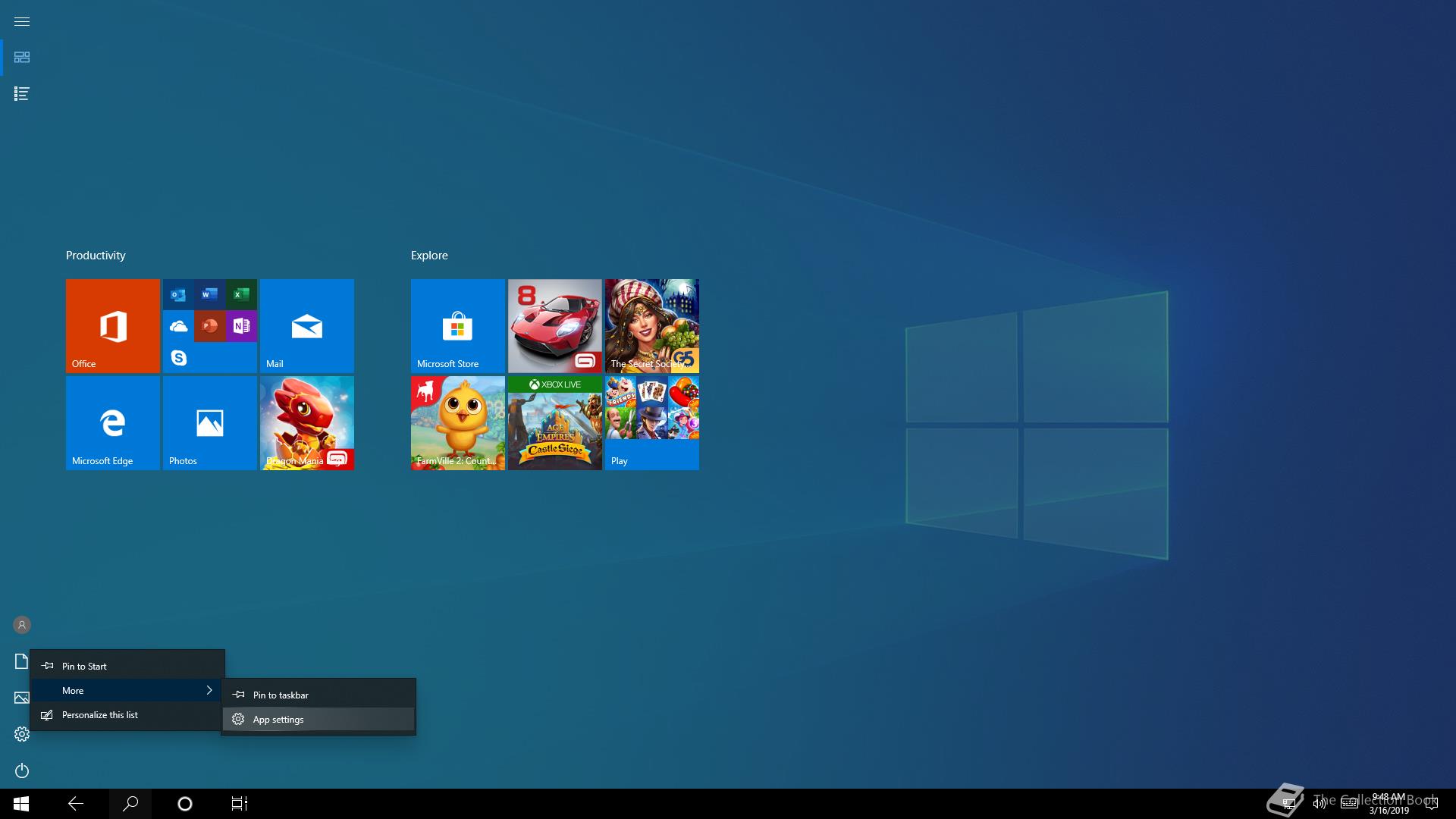Screen dimensions: 1456x819
Task: Click the Explore group heading
Action: tap(429, 256)
